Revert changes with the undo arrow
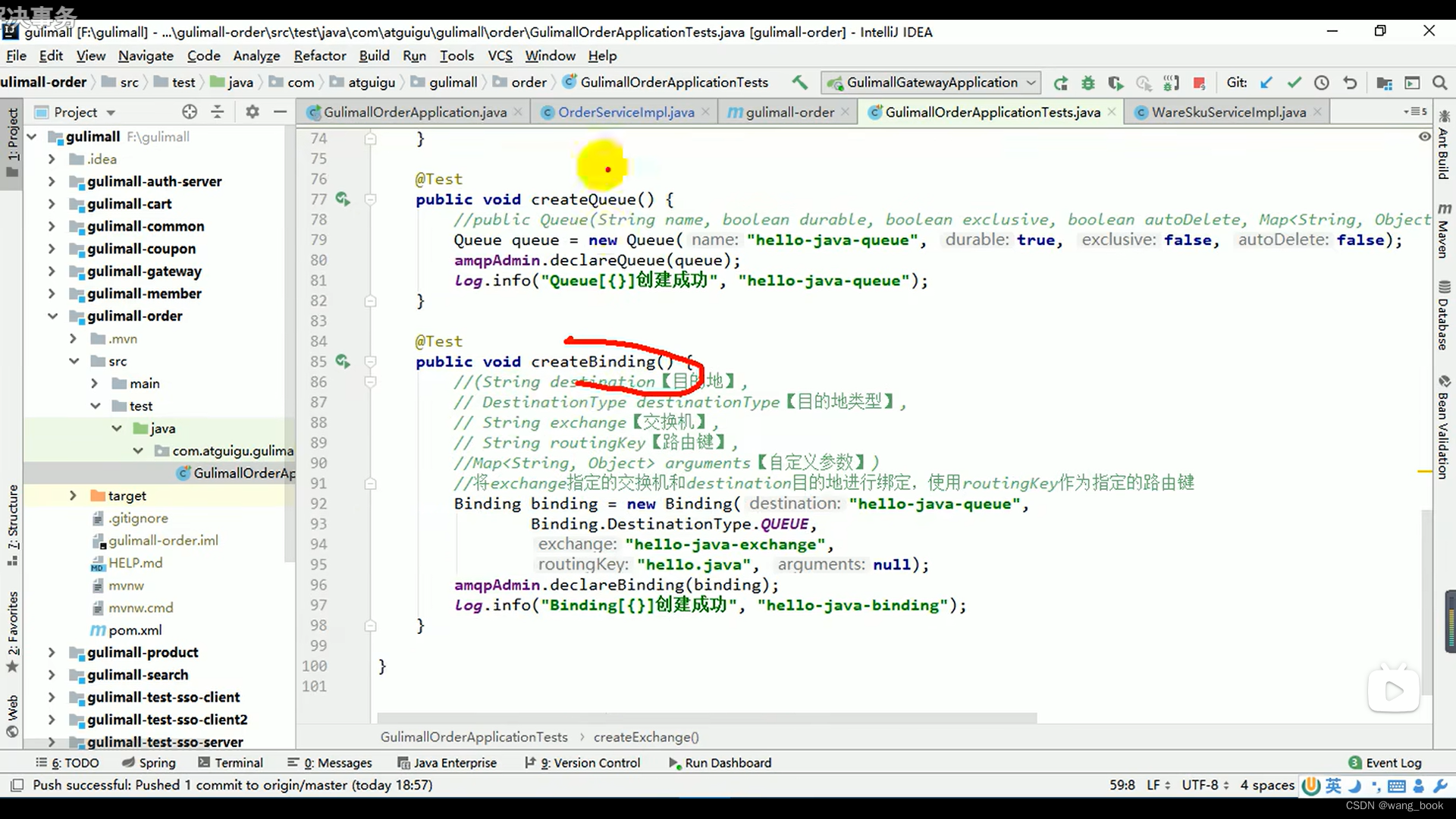 1350,83
